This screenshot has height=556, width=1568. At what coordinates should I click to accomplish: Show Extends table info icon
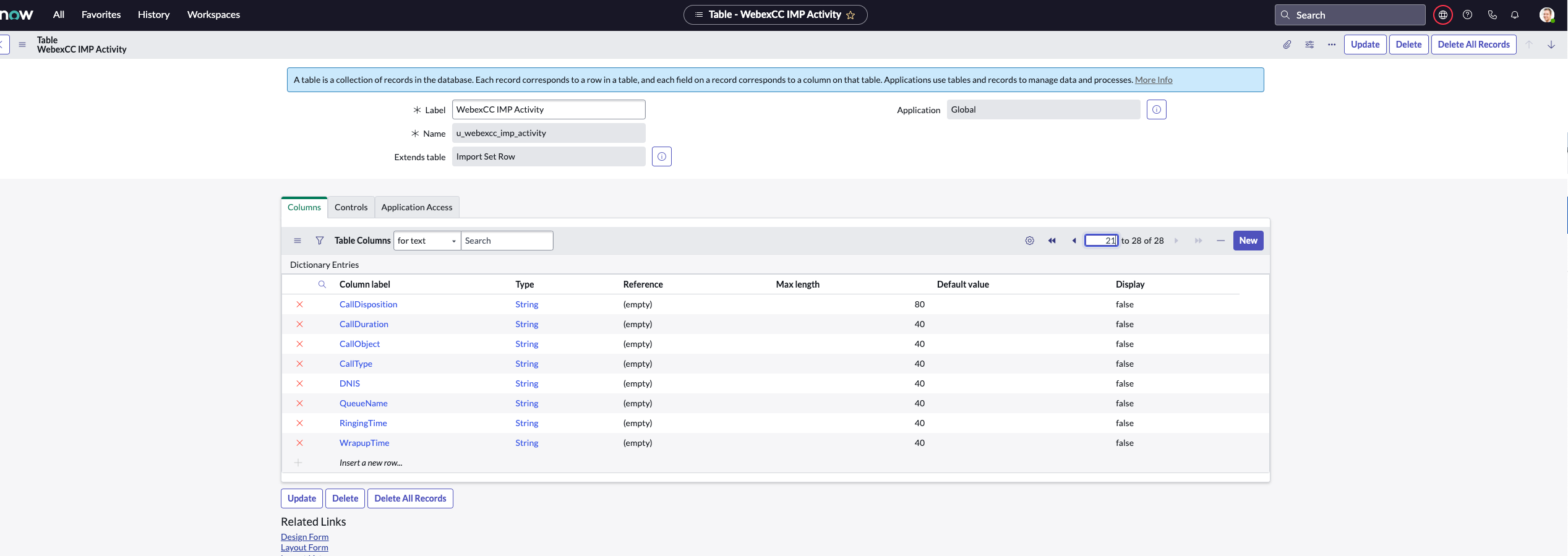662,156
